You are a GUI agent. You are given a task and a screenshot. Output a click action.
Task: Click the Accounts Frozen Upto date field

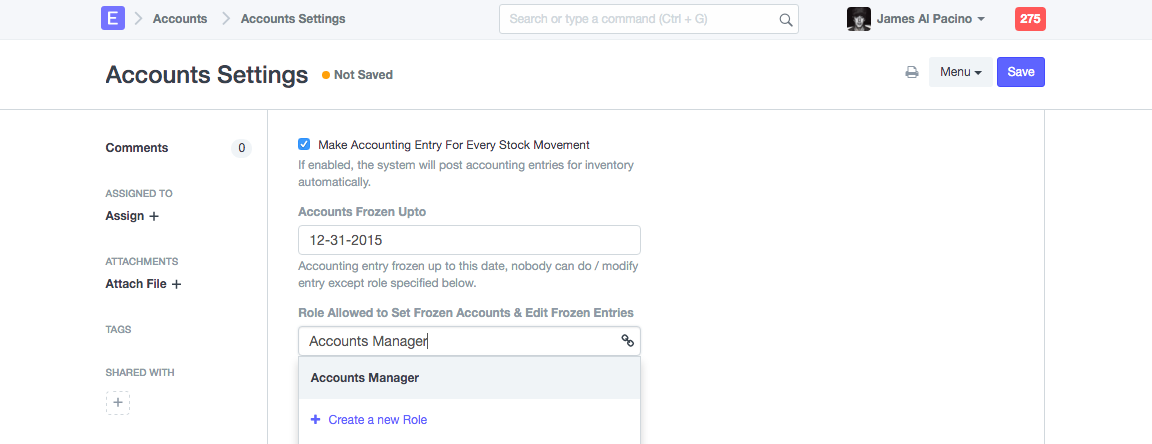click(x=469, y=240)
